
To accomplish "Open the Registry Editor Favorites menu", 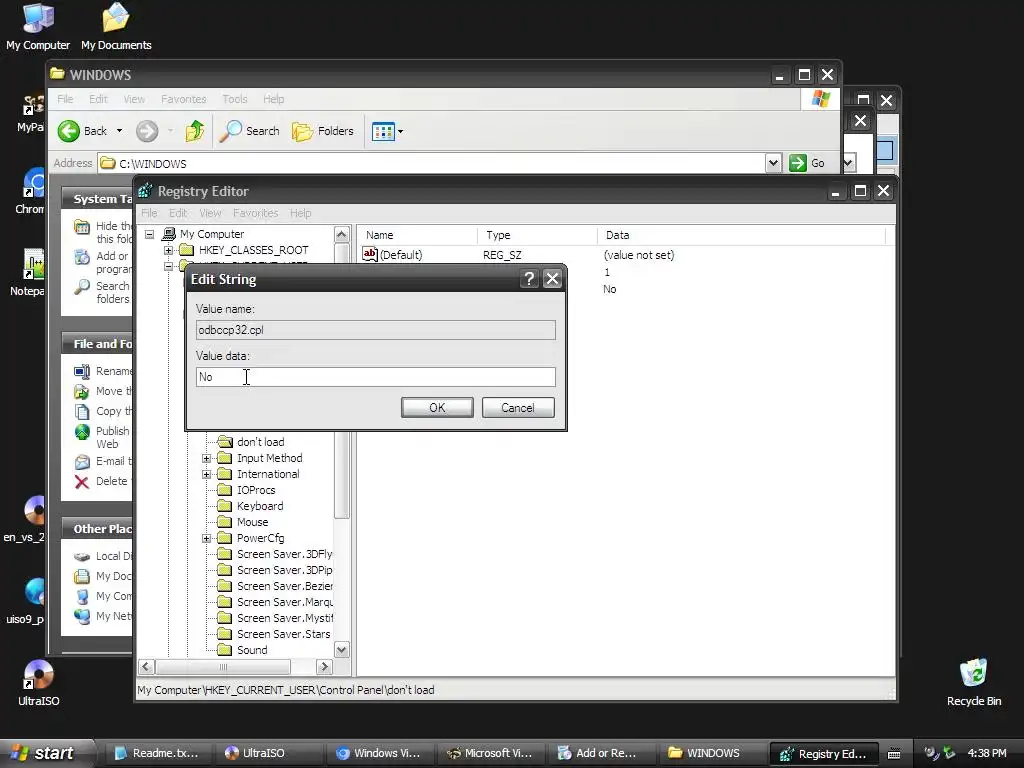I will pos(255,213).
